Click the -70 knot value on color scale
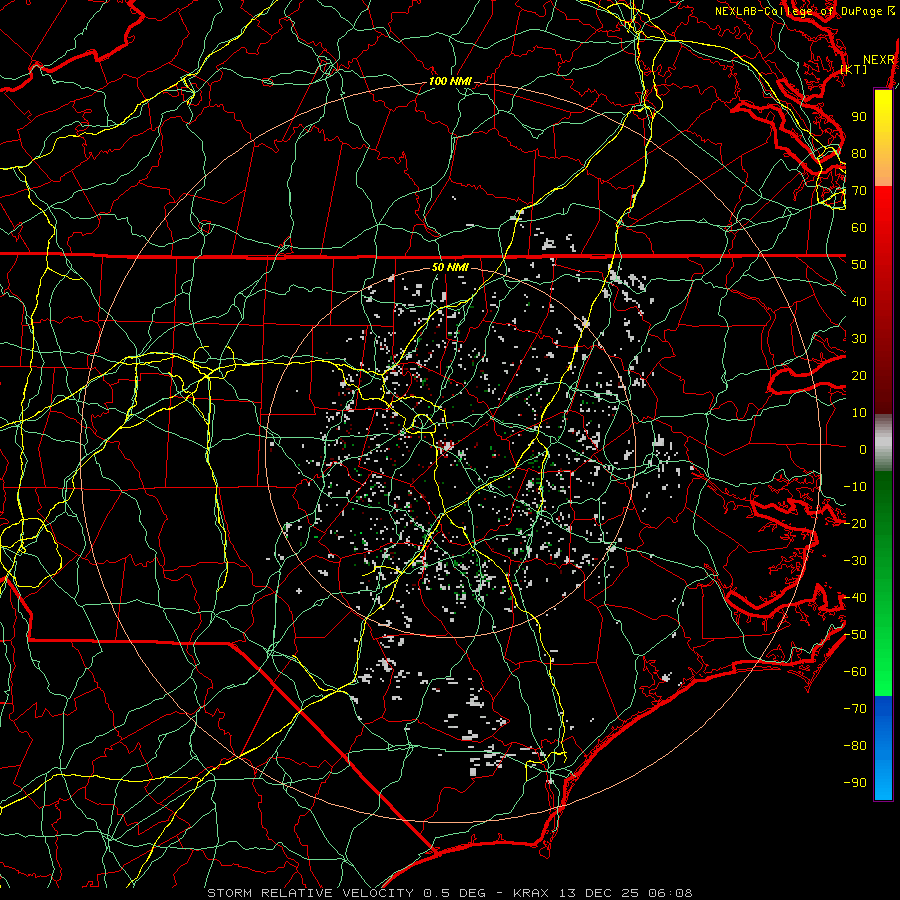 tap(855, 709)
